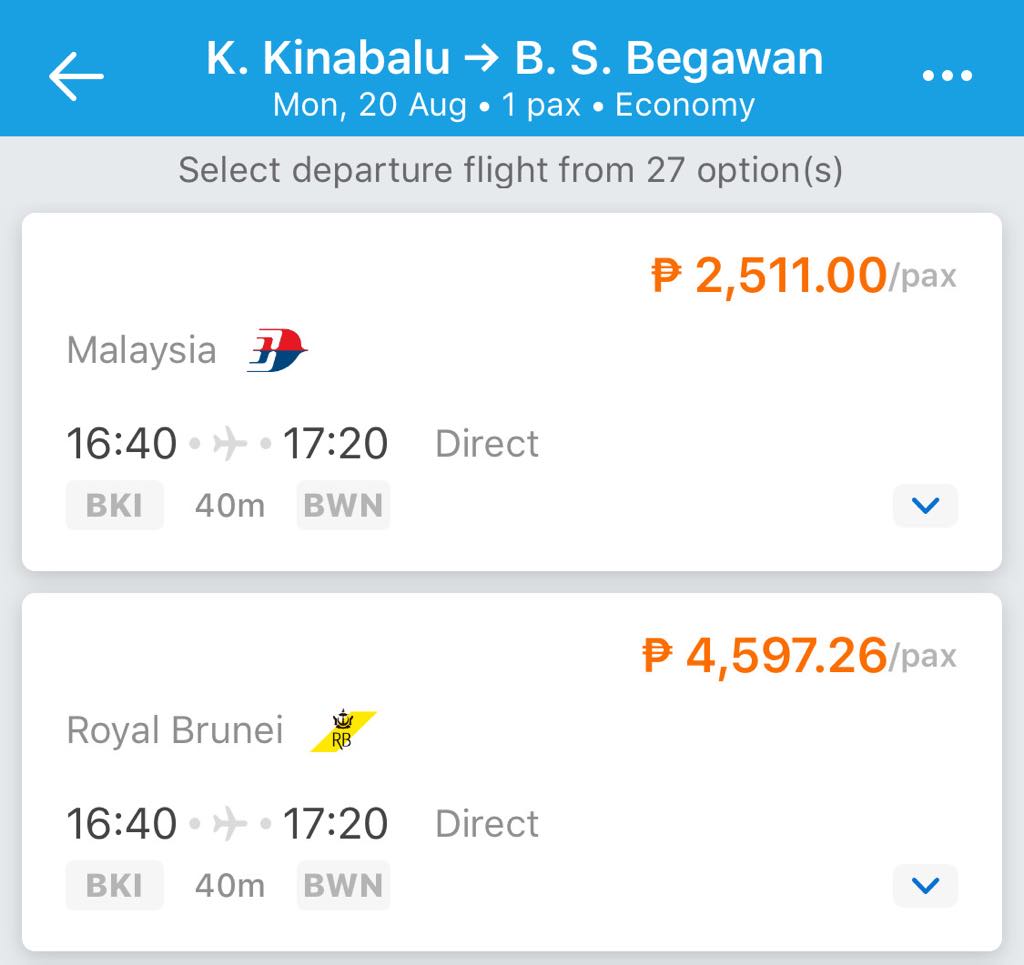Click the BWN tag on Royal Brunei flight
This screenshot has width=1024, height=965.
click(x=343, y=886)
